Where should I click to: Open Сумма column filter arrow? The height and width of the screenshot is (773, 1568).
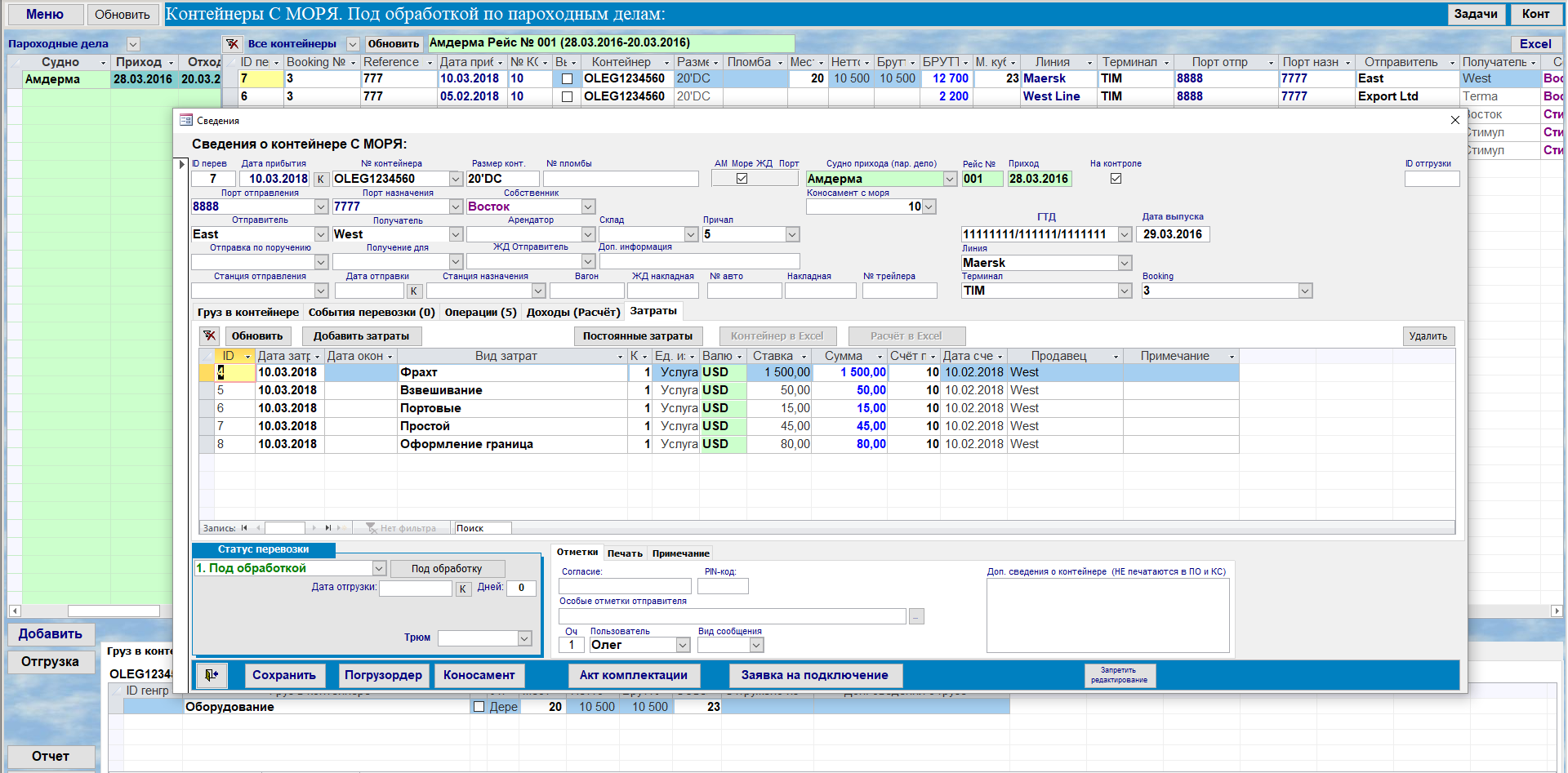[880, 357]
